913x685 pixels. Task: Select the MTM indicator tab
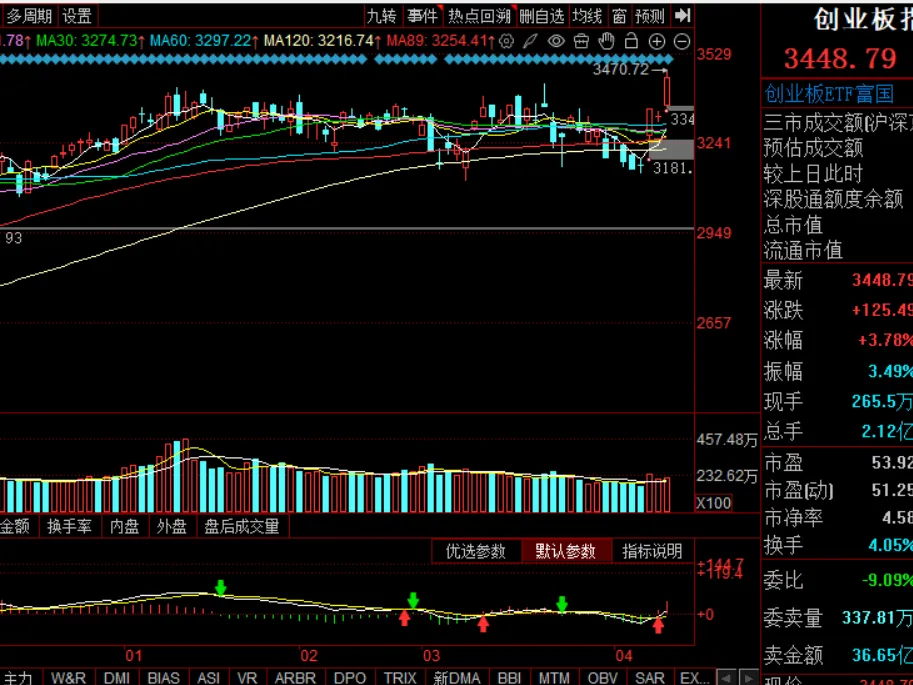coord(554,677)
